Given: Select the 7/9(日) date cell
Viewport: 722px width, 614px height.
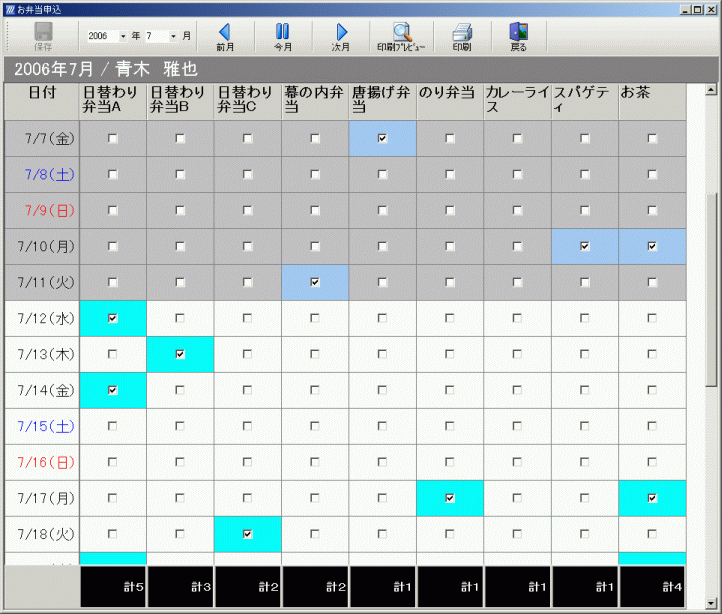Looking at the screenshot, I should click(42, 210).
